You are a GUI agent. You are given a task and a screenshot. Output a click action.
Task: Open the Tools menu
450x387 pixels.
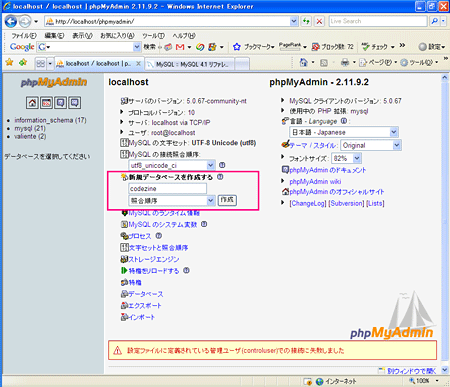pyautogui.click(x=153, y=35)
